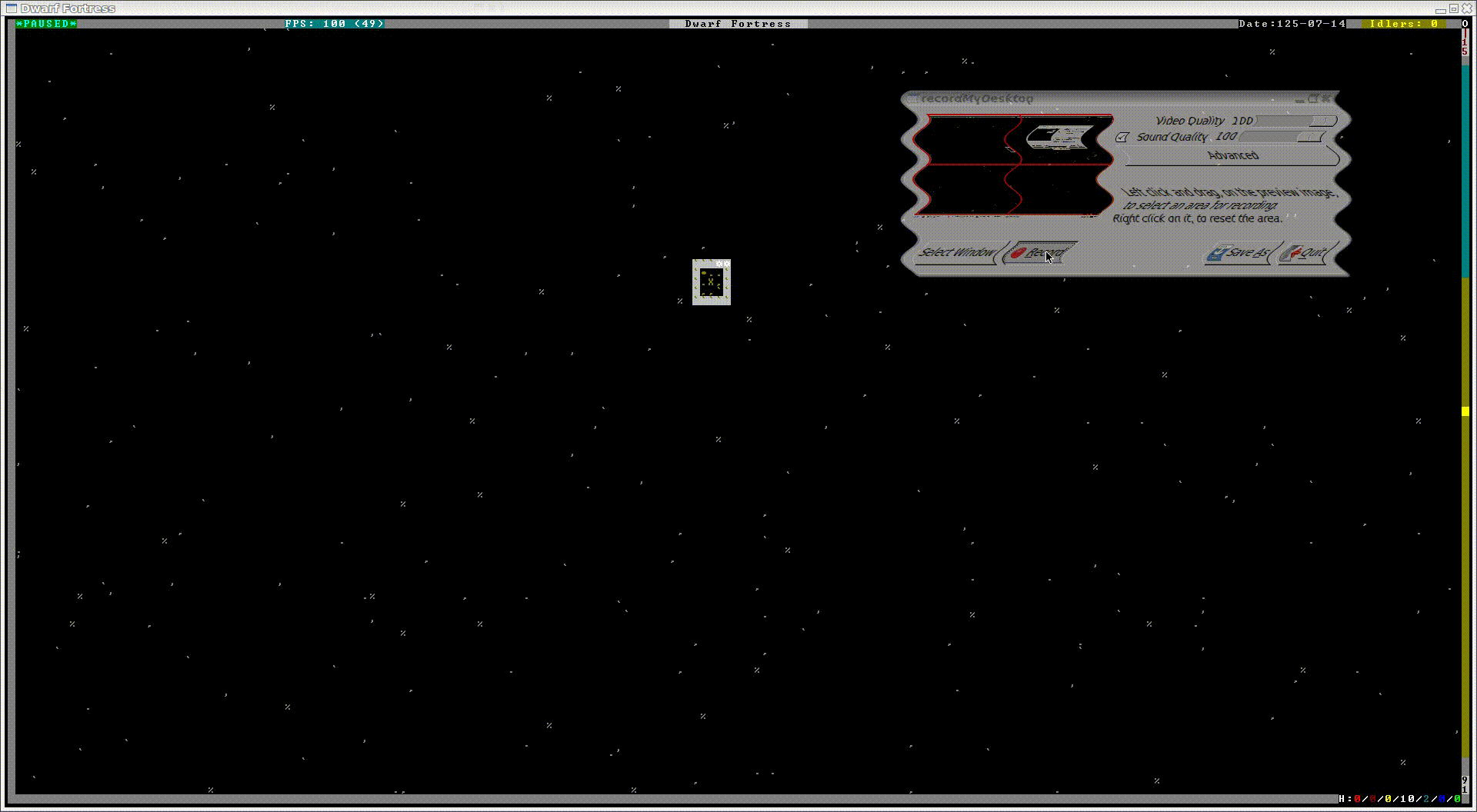Click the Video Quality slider handle
The height and width of the screenshot is (812, 1477).
coord(1322,121)
